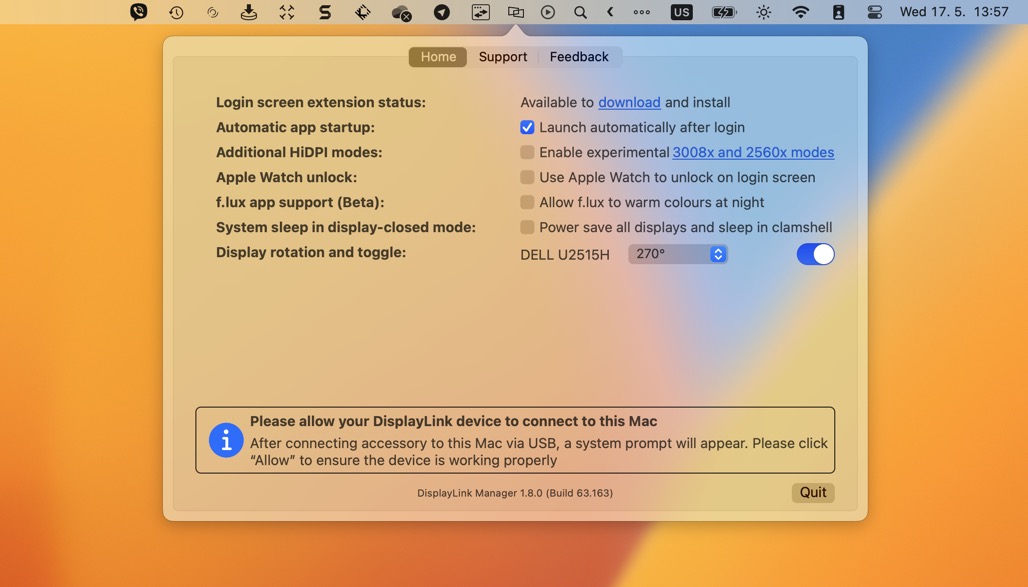
Task: Open the US keyboard input source menu
Action: [681, 12]
